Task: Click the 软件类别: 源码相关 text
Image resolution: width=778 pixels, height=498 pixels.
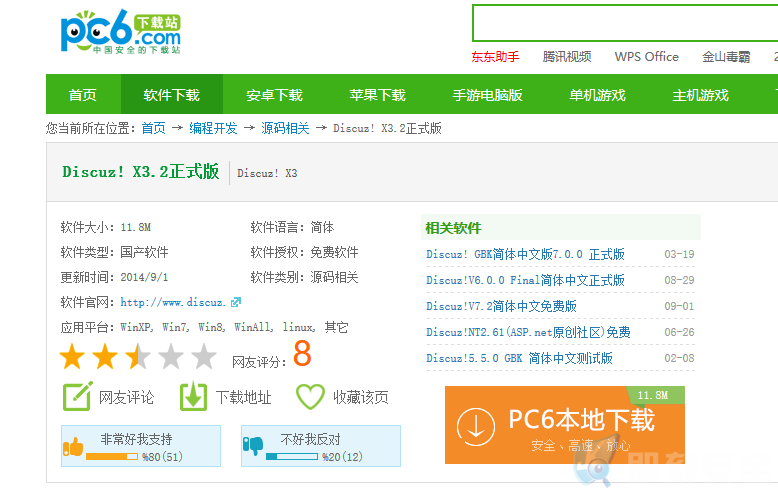Action: (x=304, y=277)
